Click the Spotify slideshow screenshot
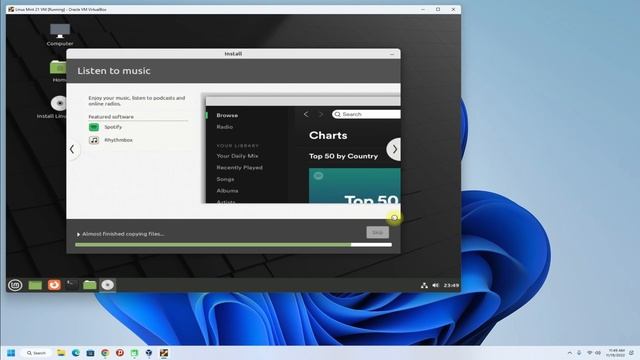640x360 pixels. (302, 149)
